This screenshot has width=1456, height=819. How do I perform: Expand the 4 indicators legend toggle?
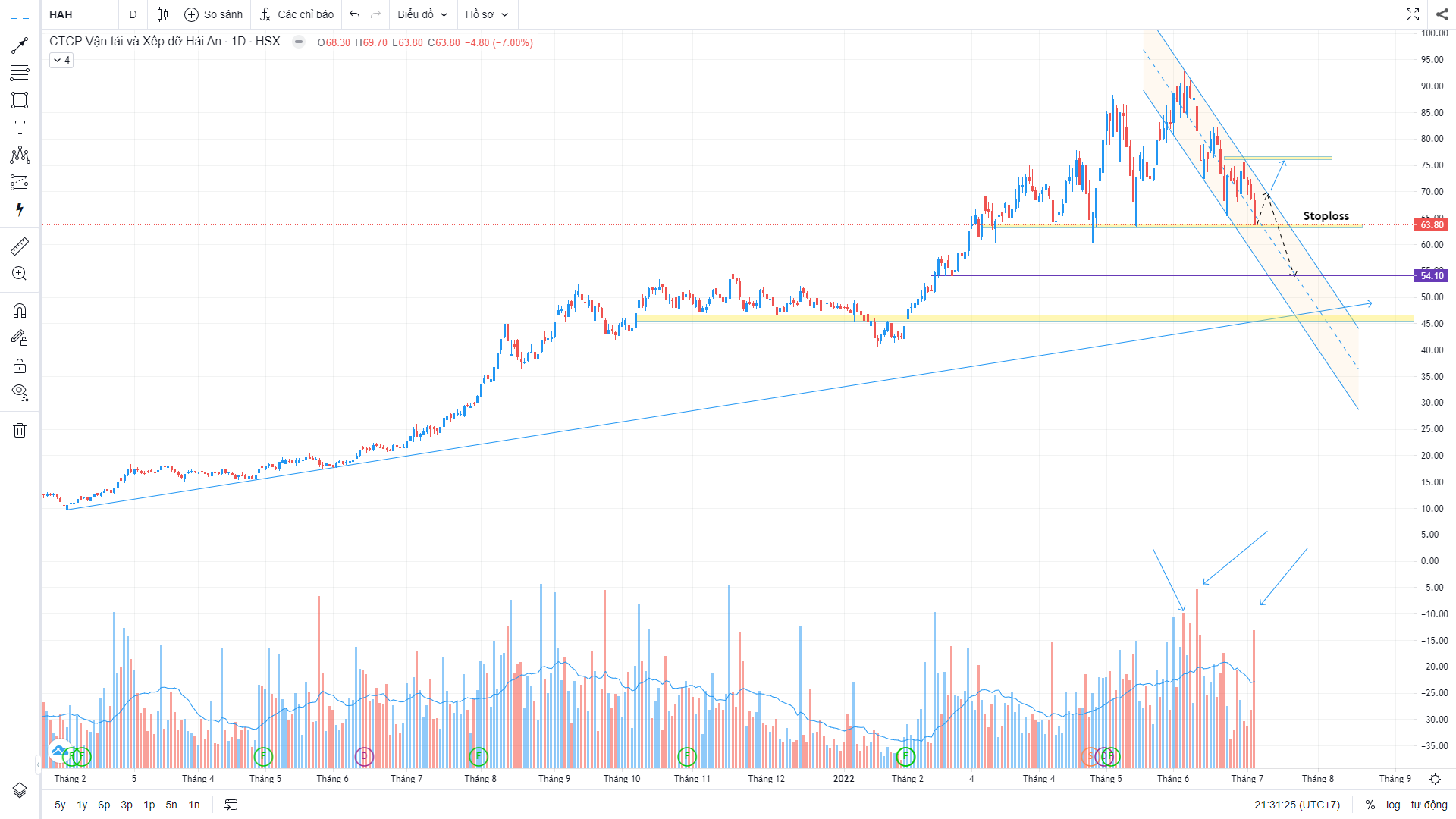[61, 60]
